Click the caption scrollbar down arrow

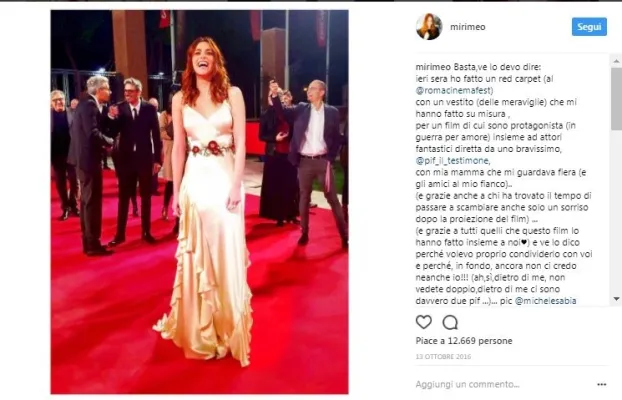(x=616, y=299)
